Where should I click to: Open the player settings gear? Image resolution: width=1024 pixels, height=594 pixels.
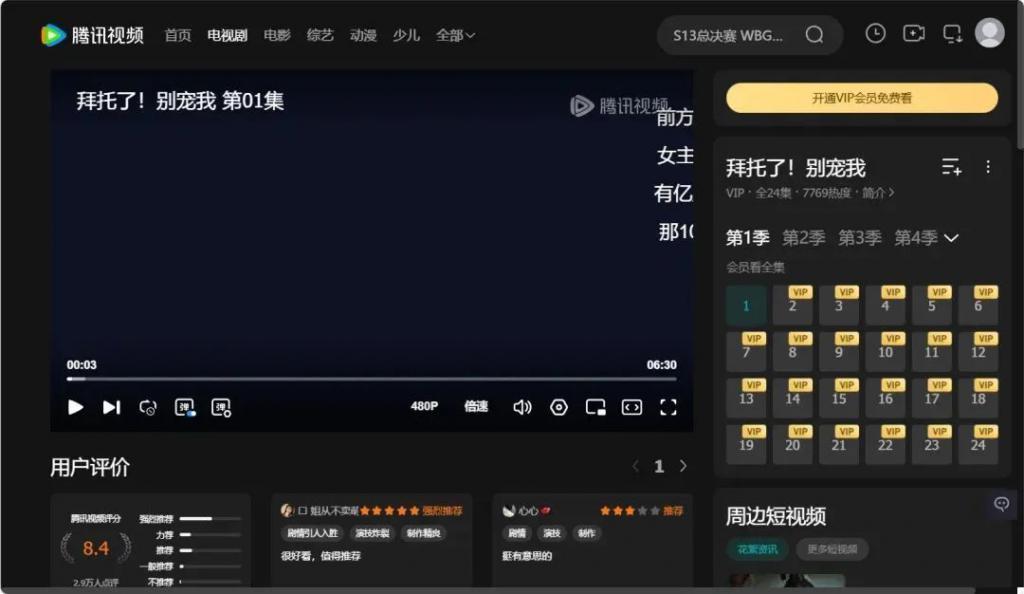tap(559, 407)
